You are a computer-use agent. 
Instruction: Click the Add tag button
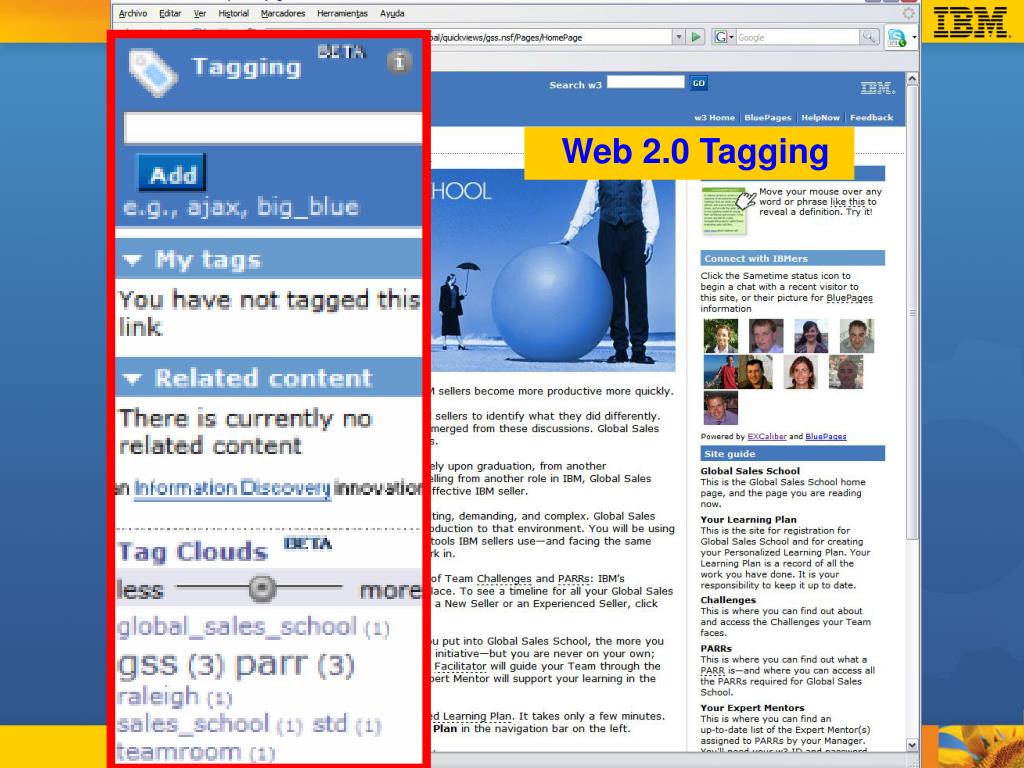click(x=172, y=174)
